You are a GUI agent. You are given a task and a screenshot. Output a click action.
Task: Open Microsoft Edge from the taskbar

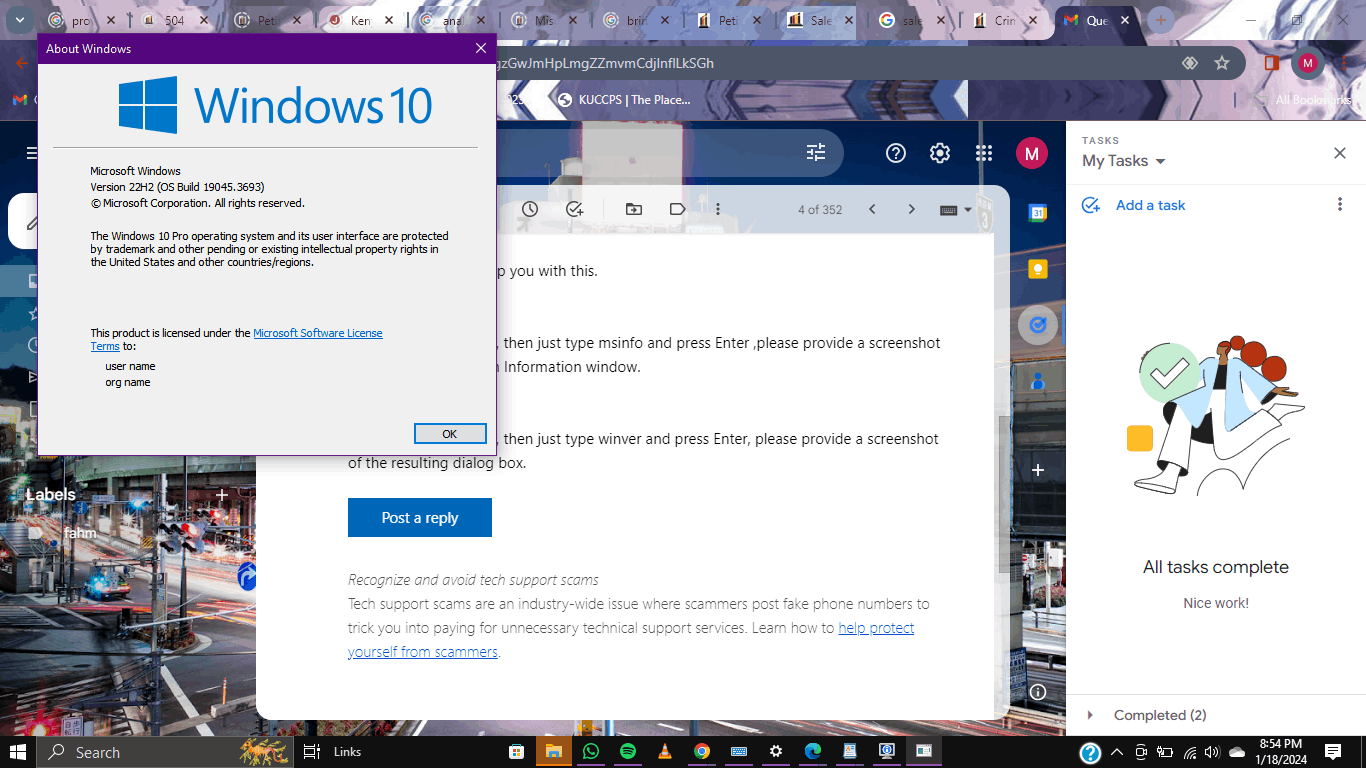point(812,751)
